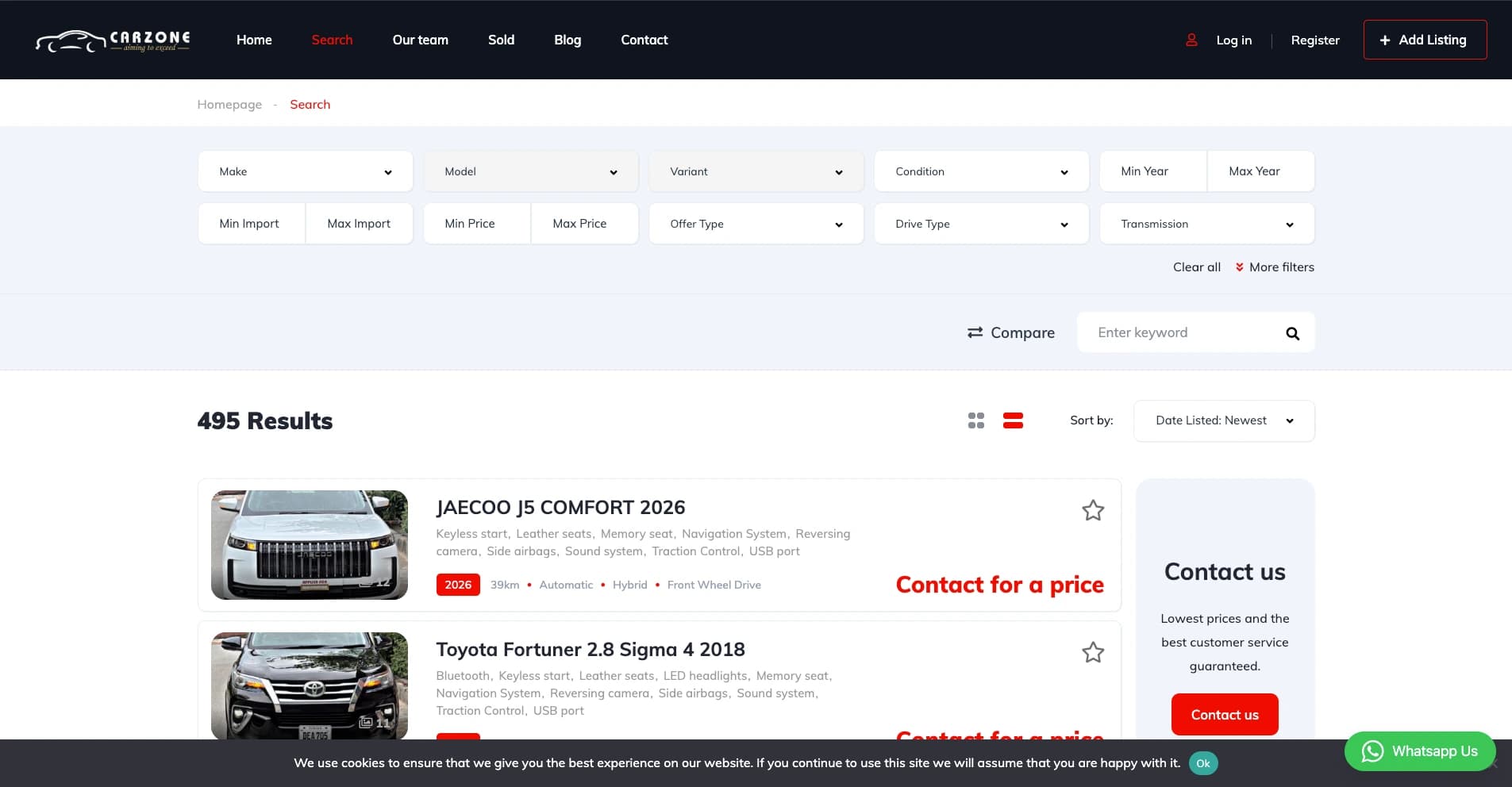Click Search breadcrumb text
This screenshot has height=787, width=1512.
pos(310,105)
